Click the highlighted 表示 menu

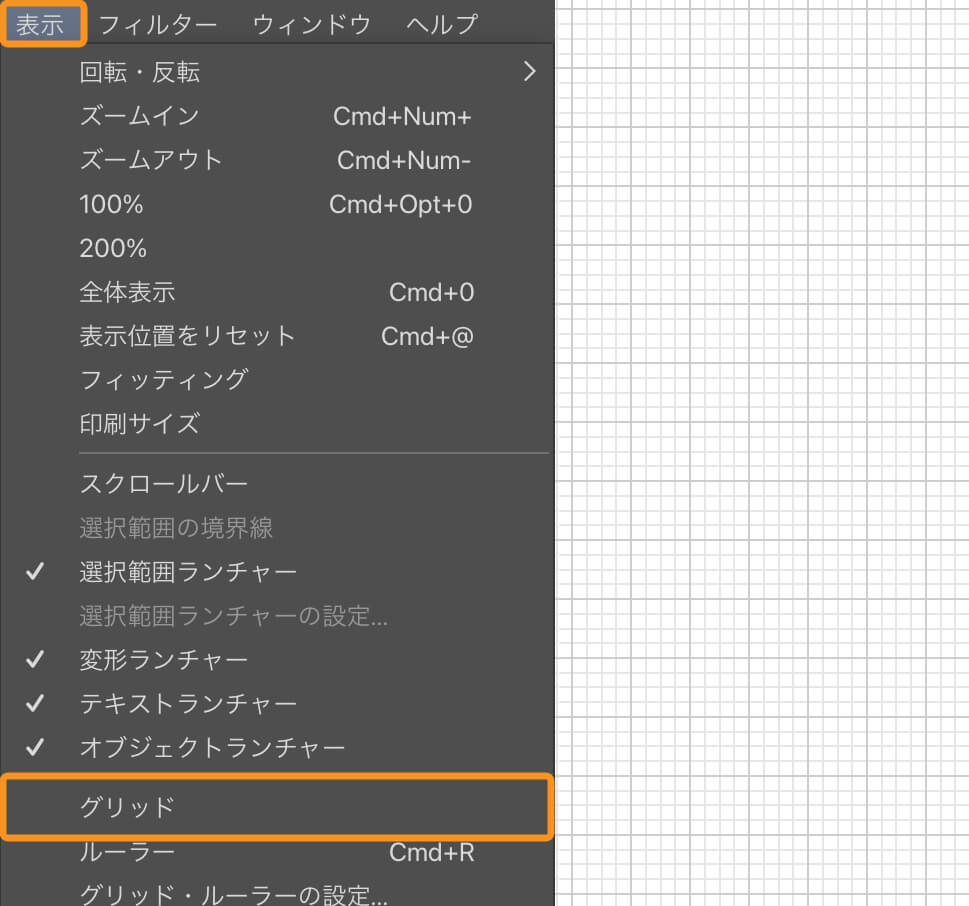43,23
